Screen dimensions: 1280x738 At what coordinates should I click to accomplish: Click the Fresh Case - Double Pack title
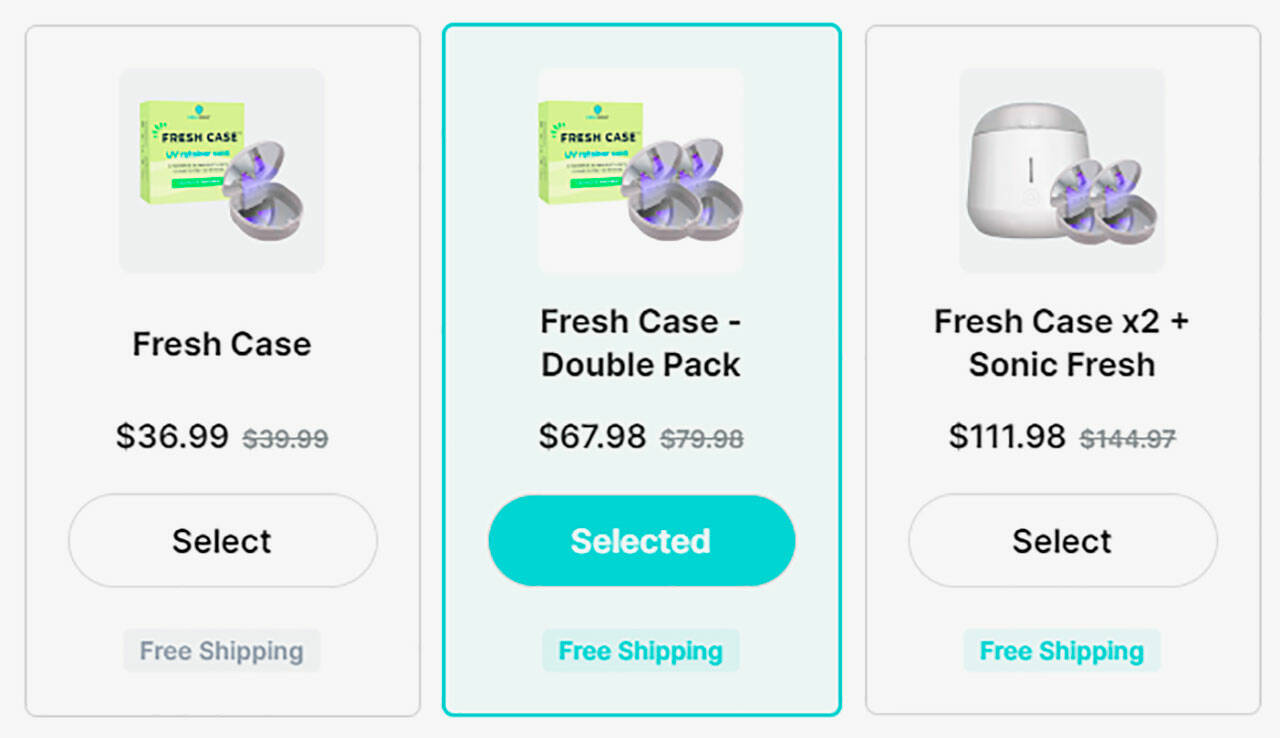coord(641,343)
